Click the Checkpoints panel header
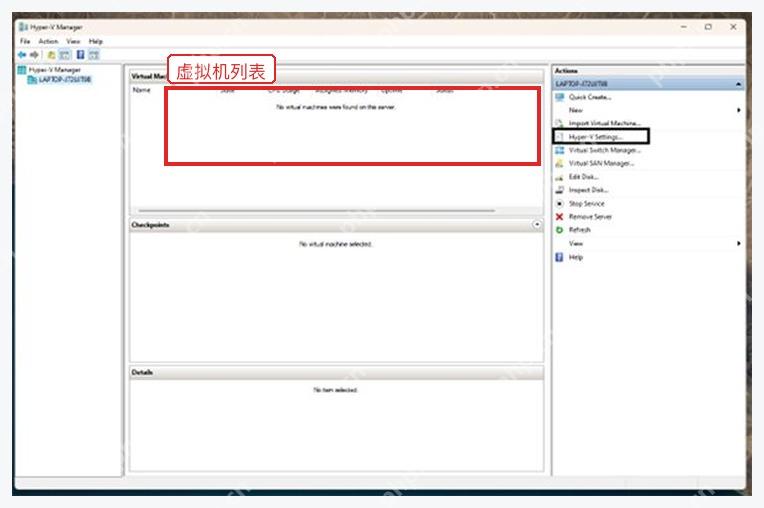 click(336, 225)
